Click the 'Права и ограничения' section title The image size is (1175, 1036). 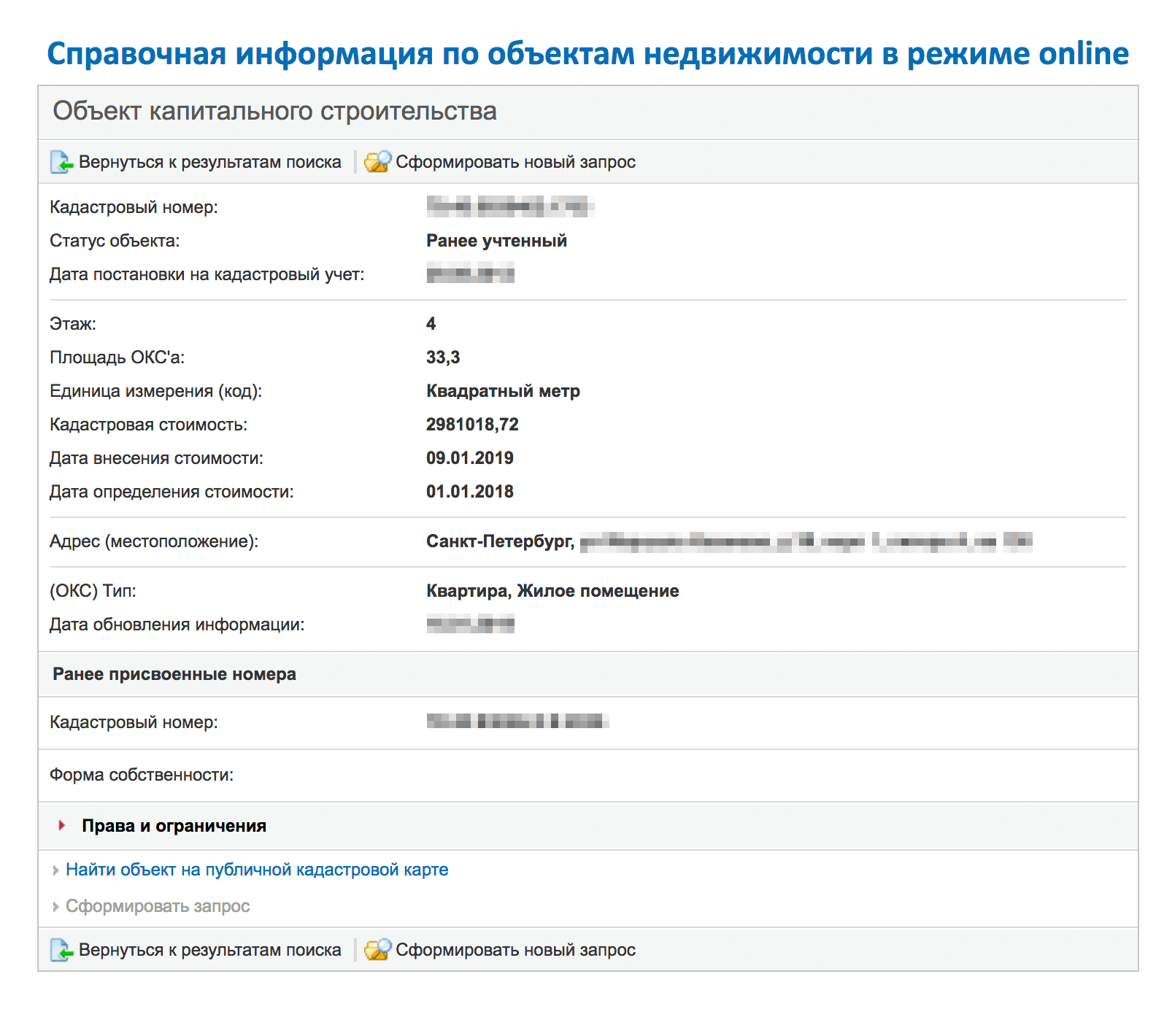pyautogui.click(x=174, y=826)
